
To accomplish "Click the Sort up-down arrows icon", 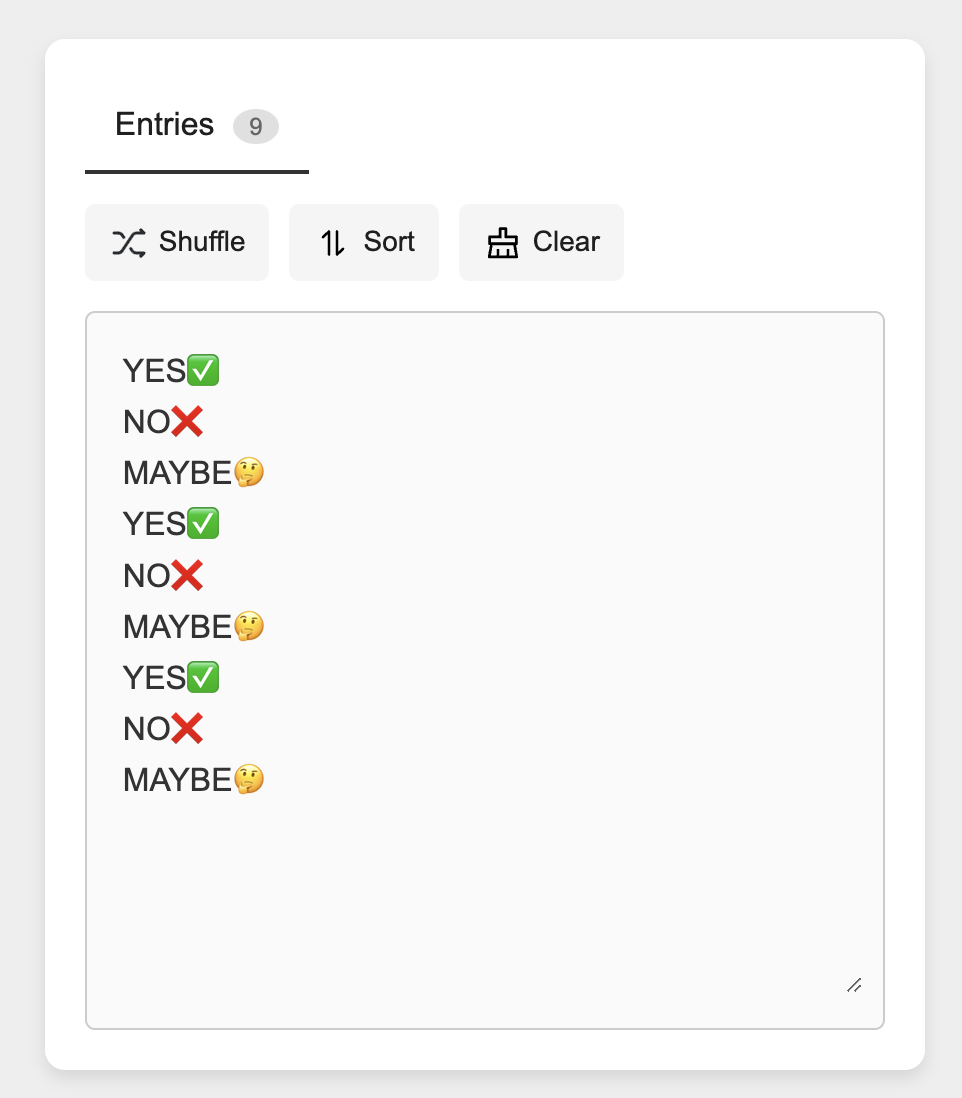I will coord(333,242).
